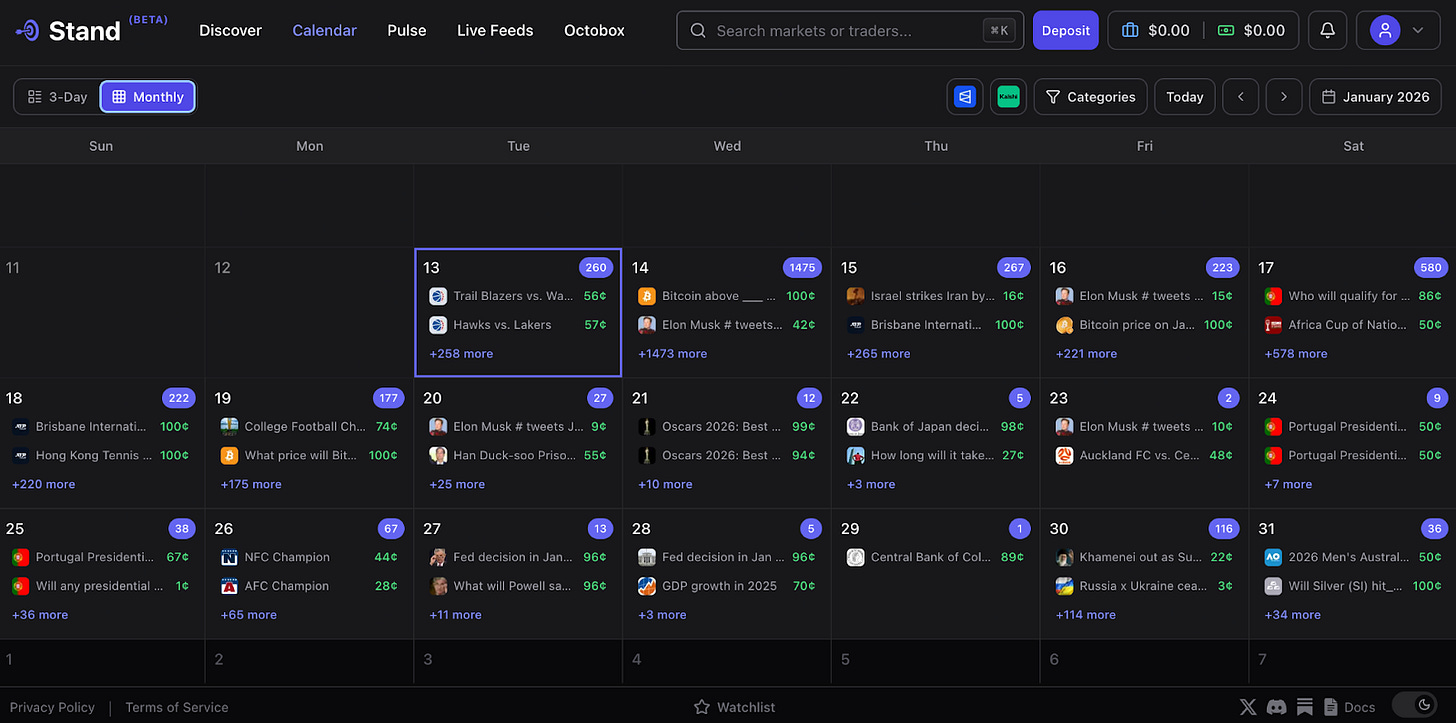Screen dimensions: 1456x723
Task: Click AFC Champion market icon
Action: click(229, 586)
